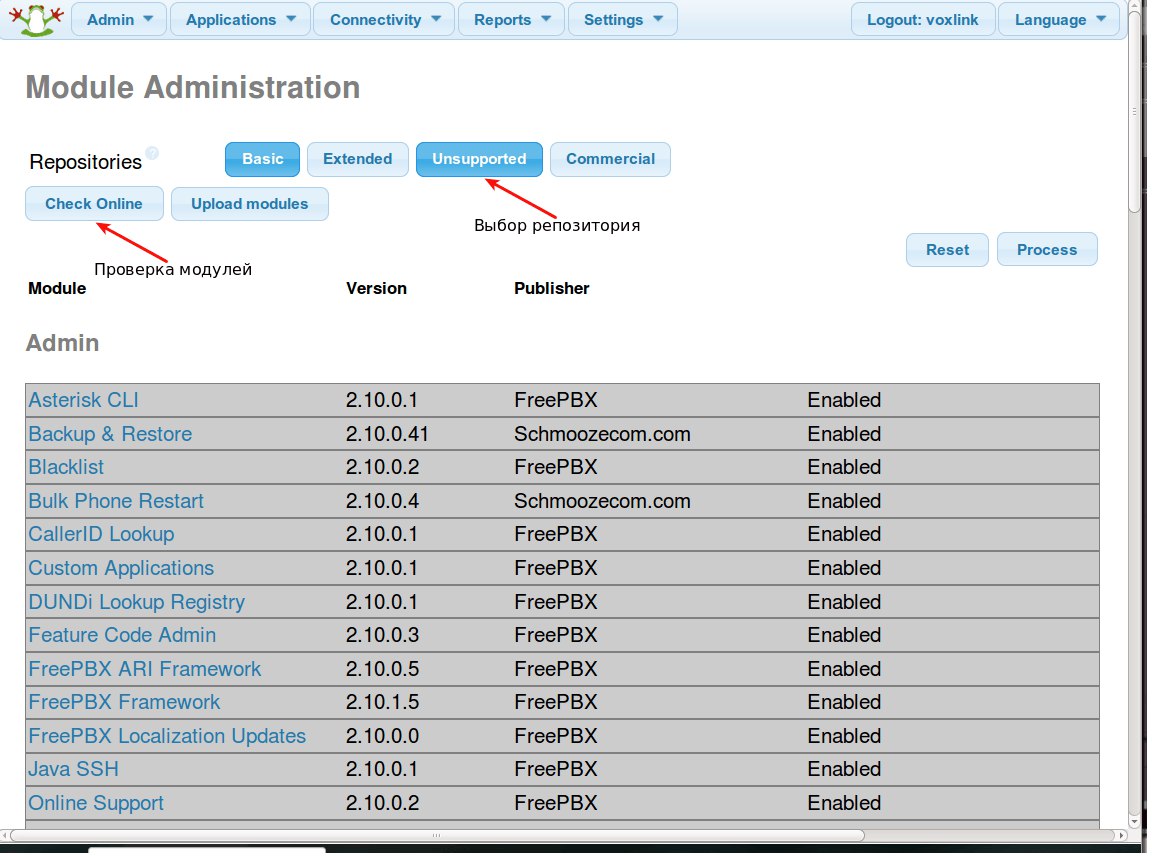Viewport: 1152px width, 856px height.
Task: Click the Upload modules button
Action: click(x=250, y=204)
